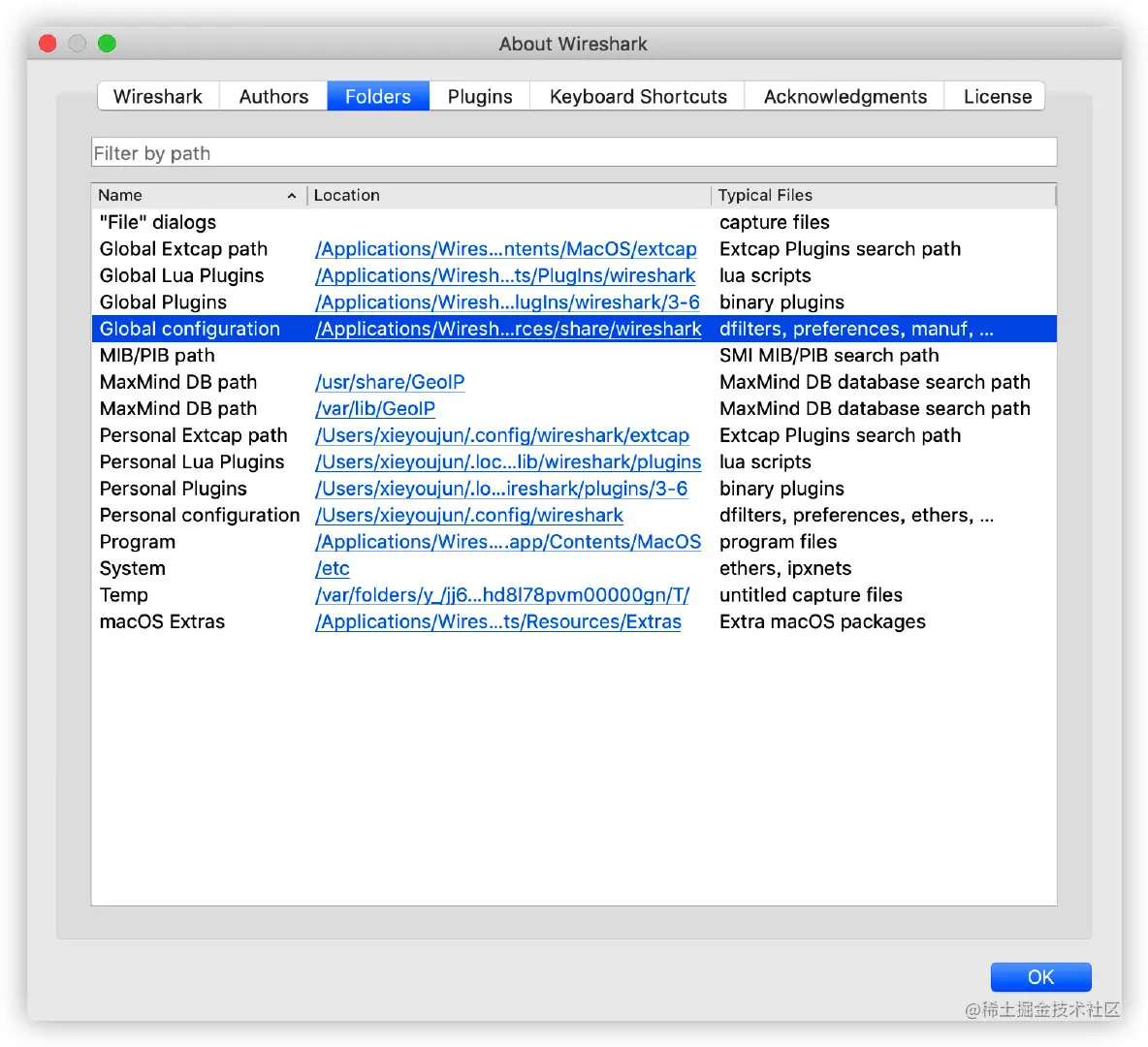The width and height of the screenshot is (1148, 1047).
Task: Click the 'ethers, ipxnets' cell
Action: click(x=785, y=568)
